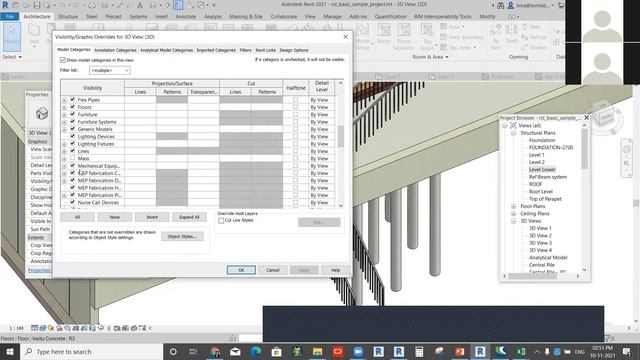Open Microsoft Edge from the taskbar

point(256,351)
